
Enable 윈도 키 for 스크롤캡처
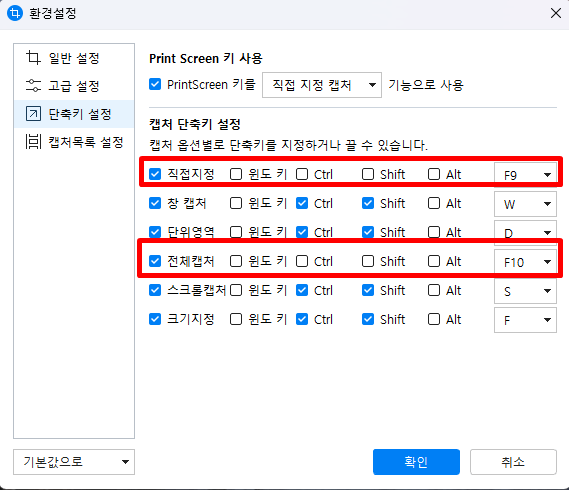tap(236, 290)
